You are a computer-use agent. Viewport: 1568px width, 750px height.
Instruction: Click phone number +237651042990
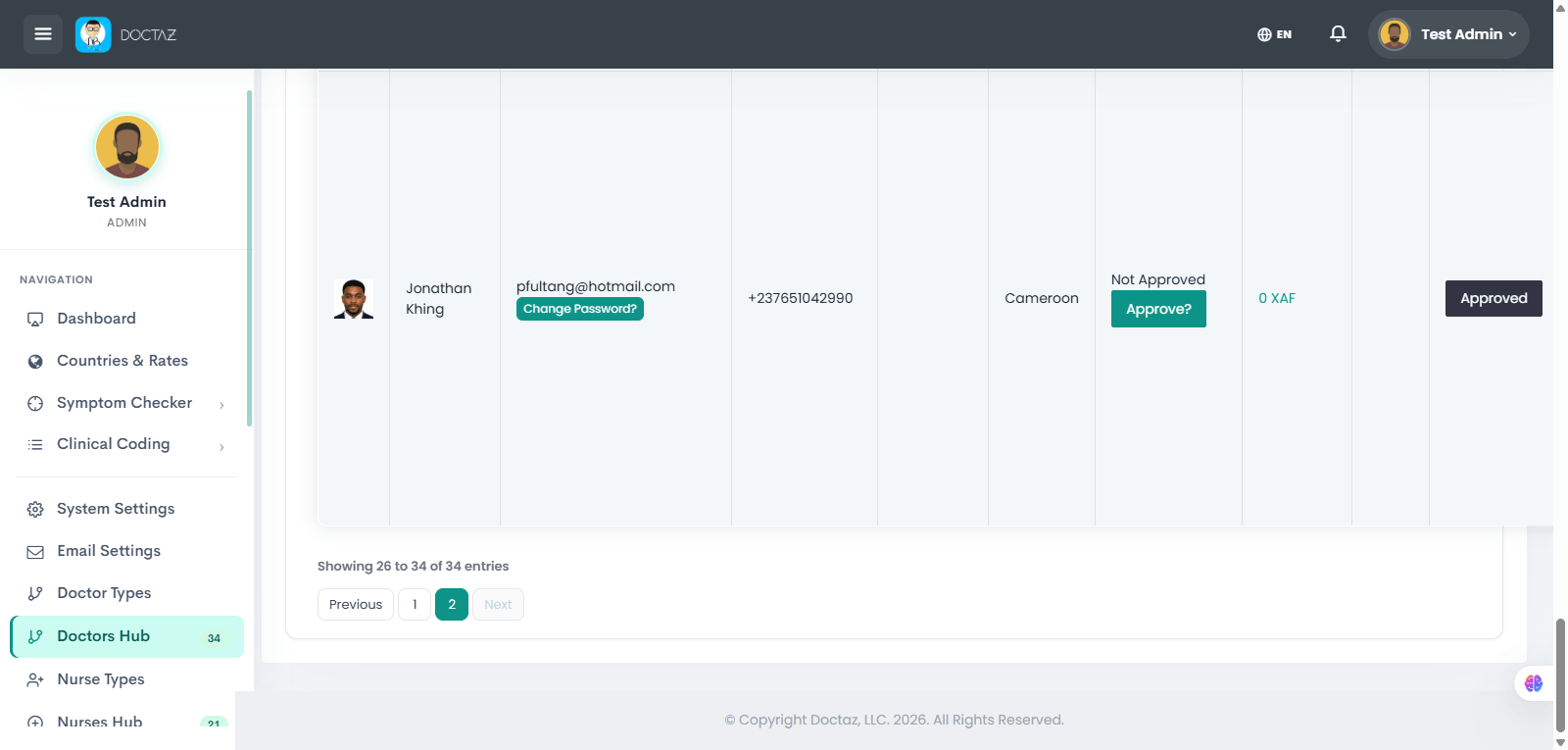pyautogui.click(x=801, y=298)
